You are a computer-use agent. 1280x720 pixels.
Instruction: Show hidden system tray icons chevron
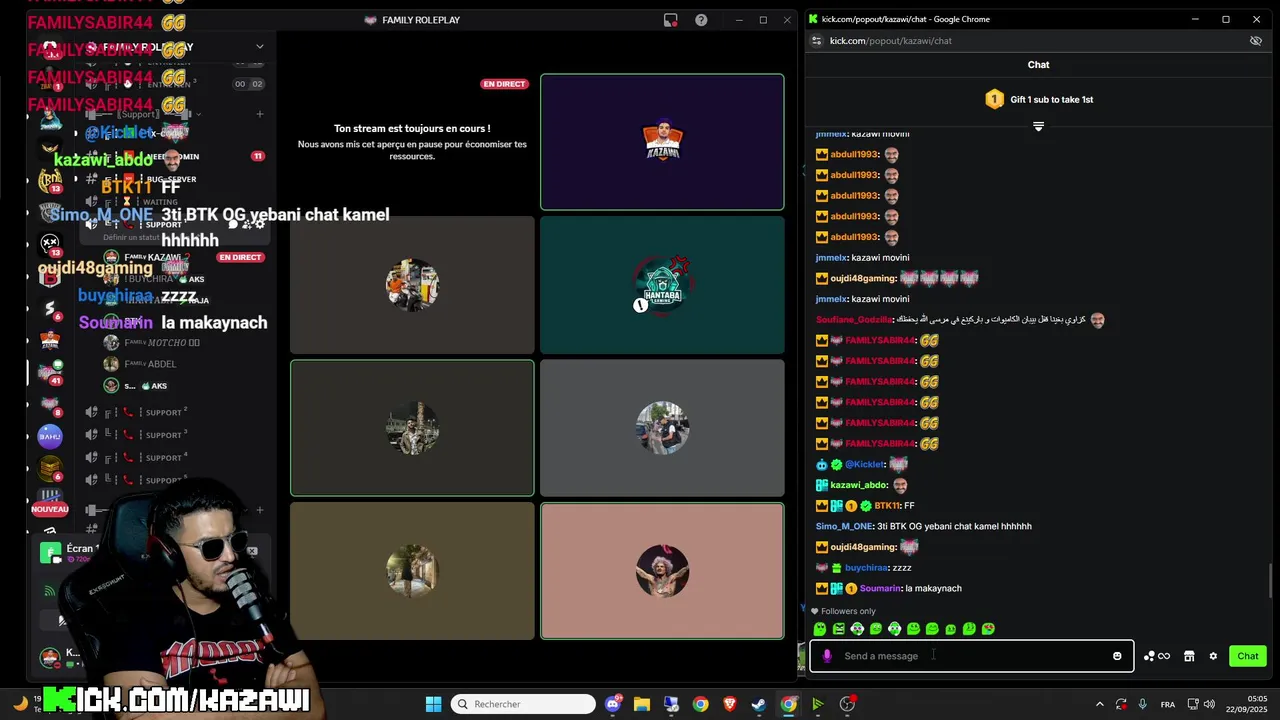tap(1100, 704)
